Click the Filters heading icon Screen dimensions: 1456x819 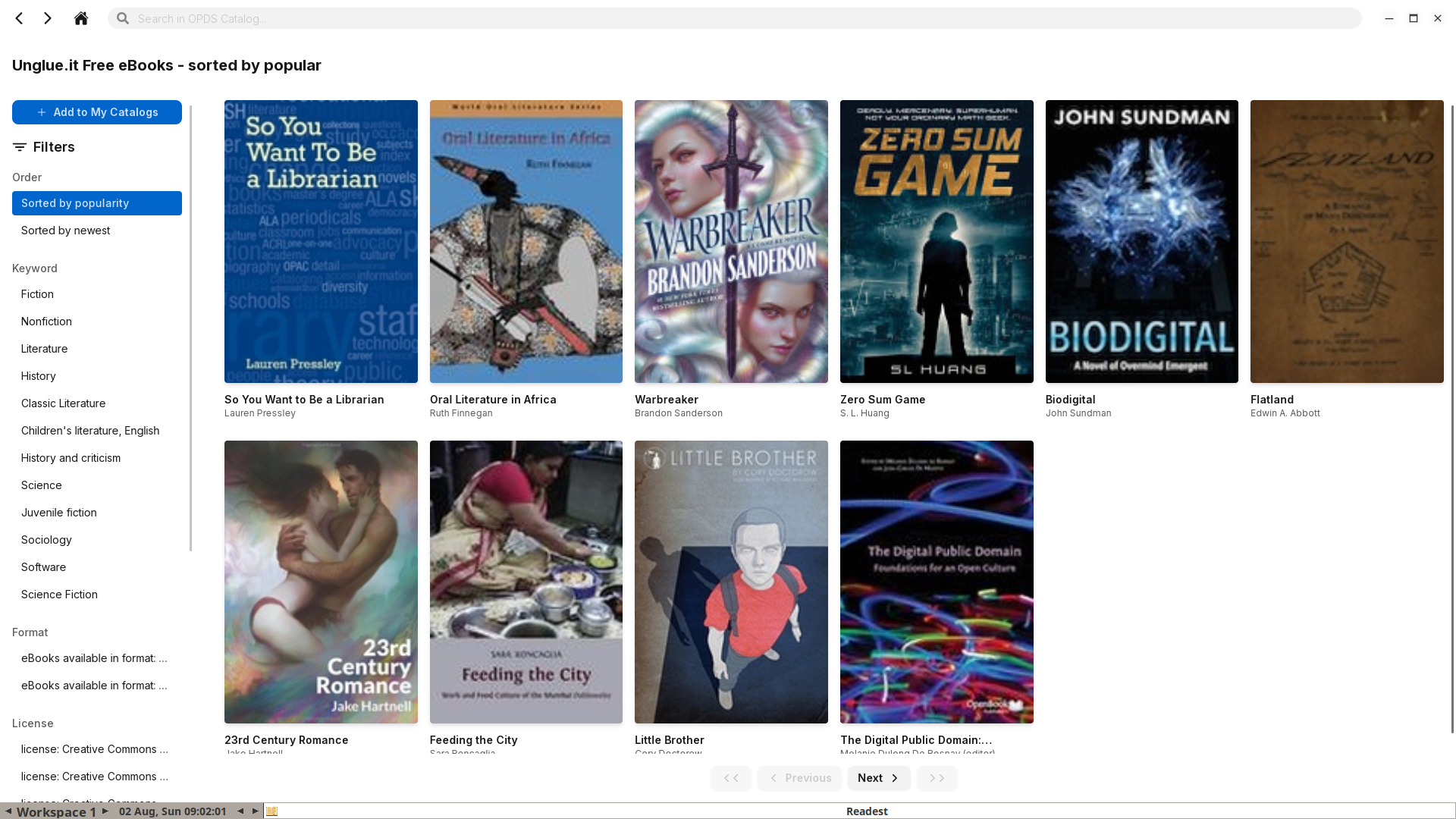click(x=20, y=147)
